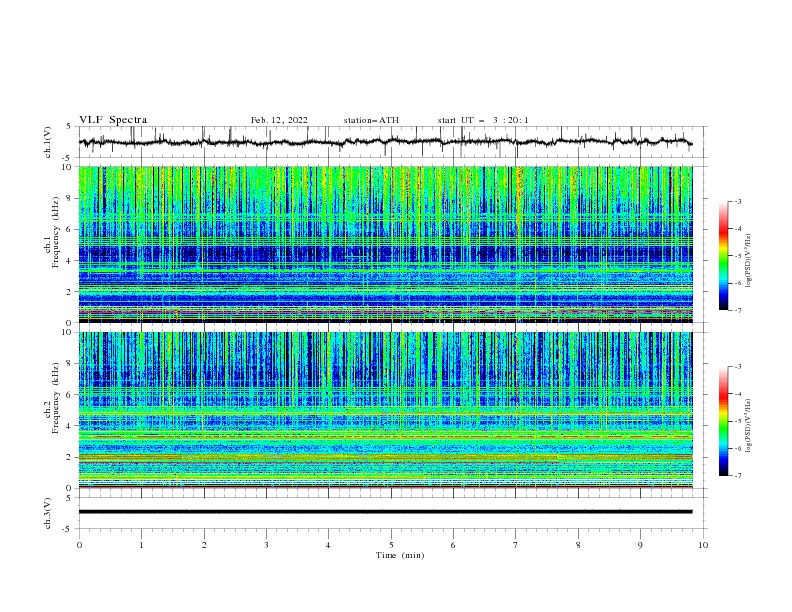Click the "station=ATH" header text

point(371,120)
